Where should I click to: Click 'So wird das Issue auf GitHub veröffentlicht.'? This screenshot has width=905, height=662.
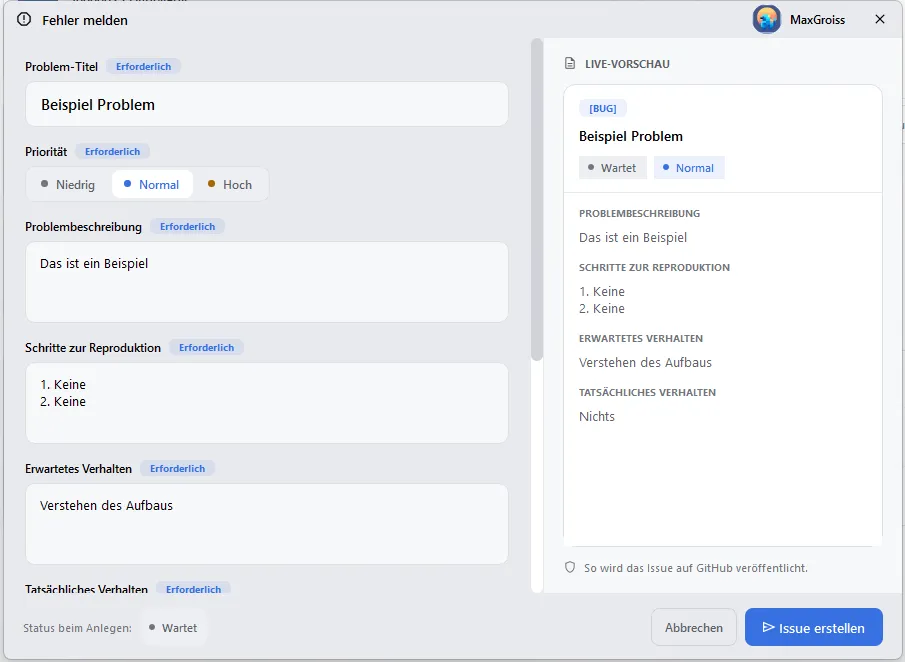pos(695,568)
